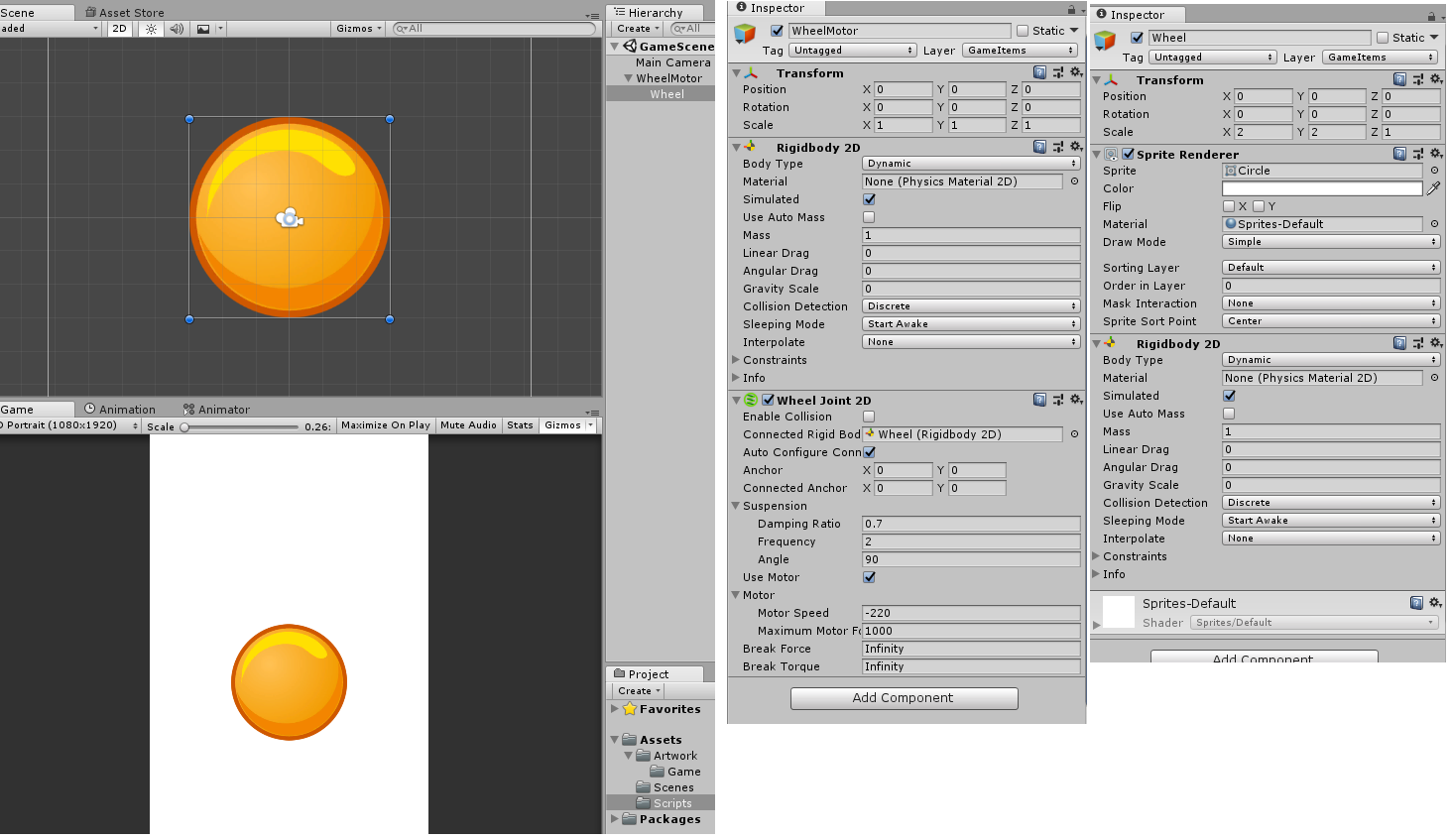Open Draw Mode Simple dropdown

[x=1331, y=242]
